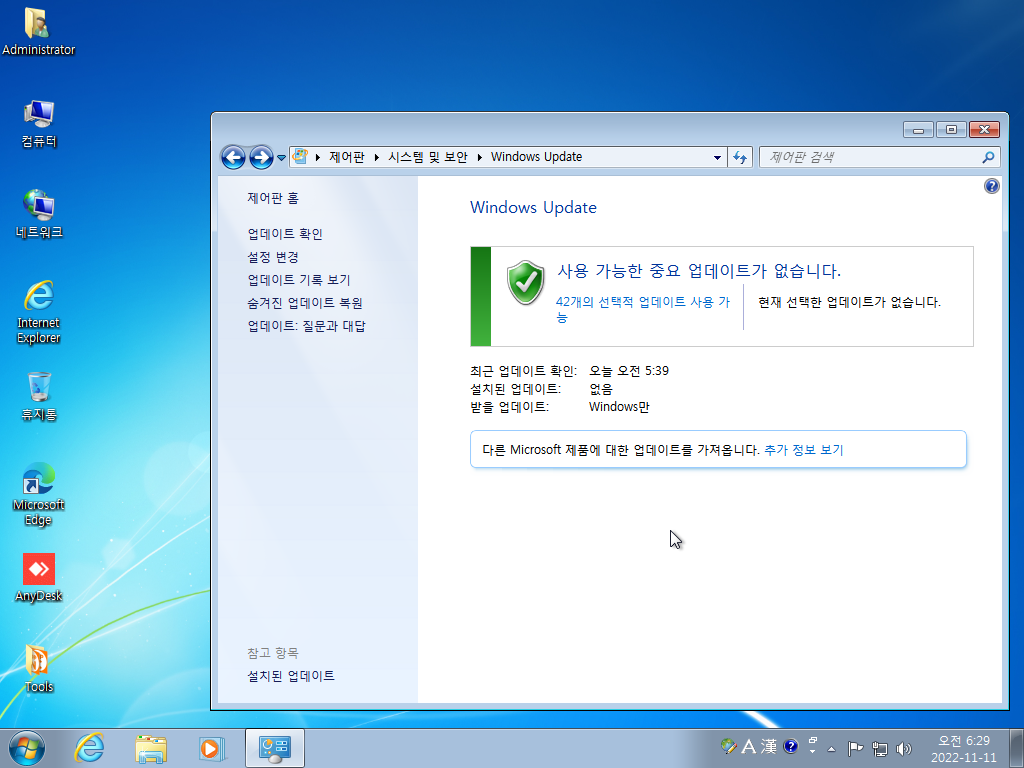1024x768 pixels.
Task: Click Control Panel taskbar button
Action: tap(275, 748)
